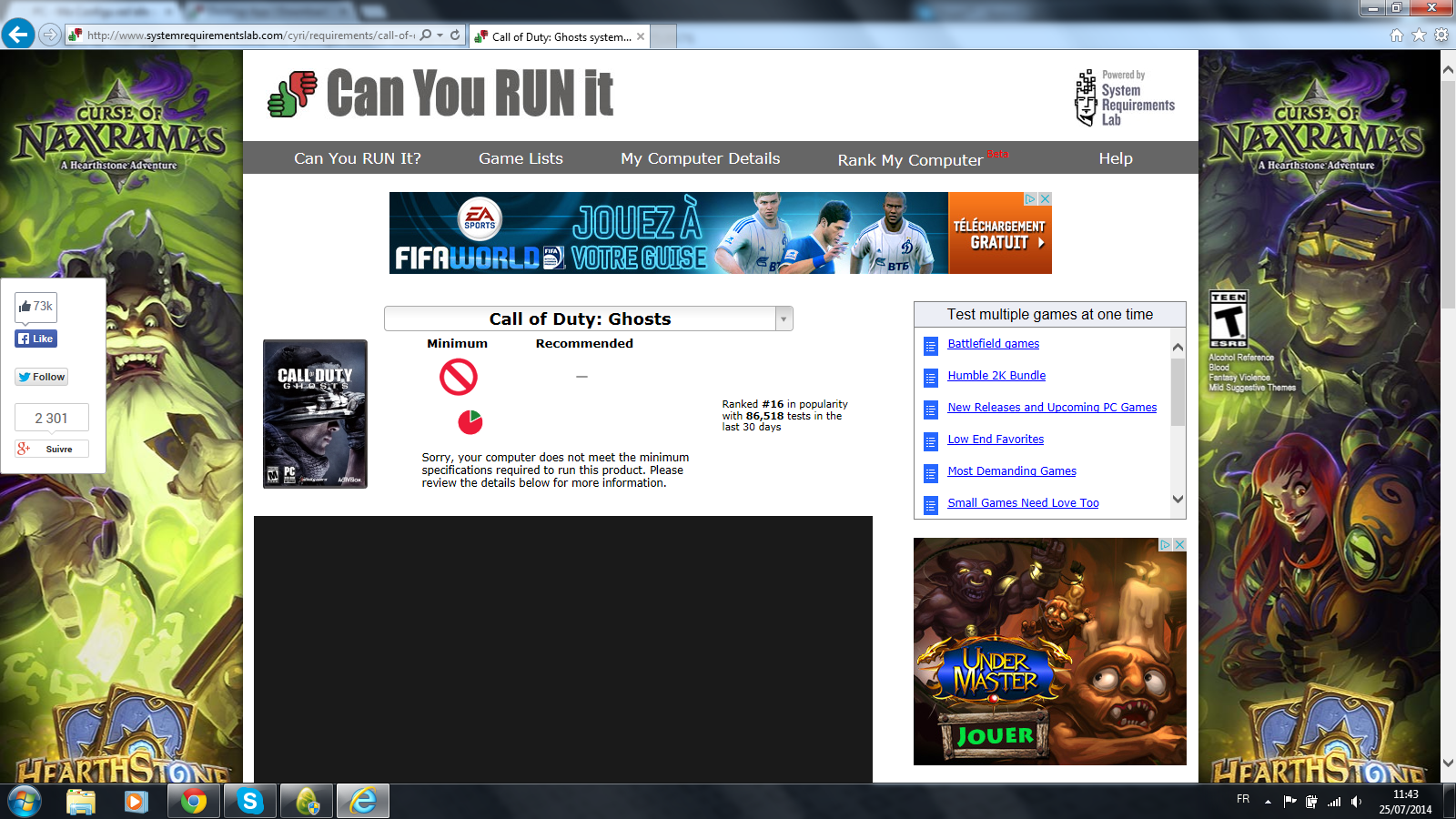Image resolution: width=1456 pixels, height=819 pixels.
Task: Click the FR language indicator in taskbar
Action: (x=1243, y=799)
